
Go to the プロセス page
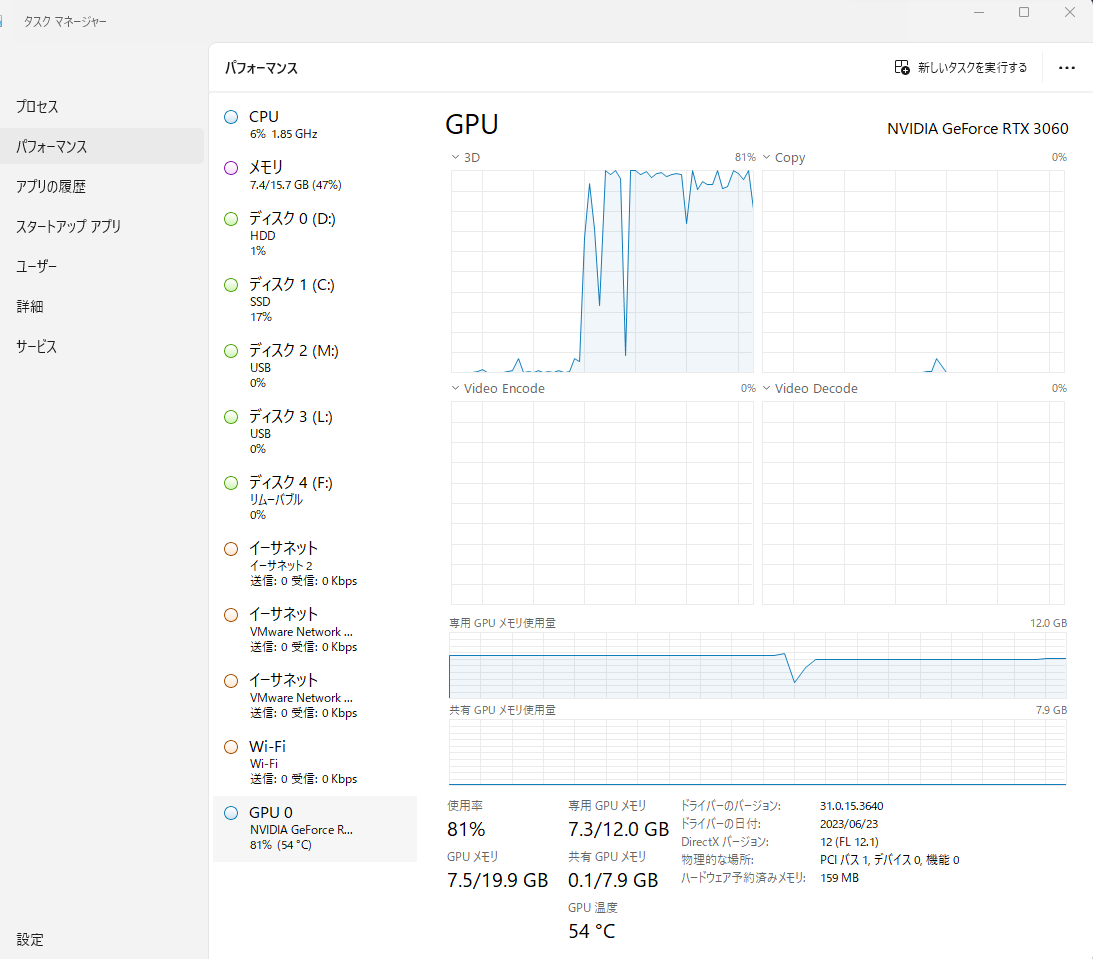pos(102,107)
